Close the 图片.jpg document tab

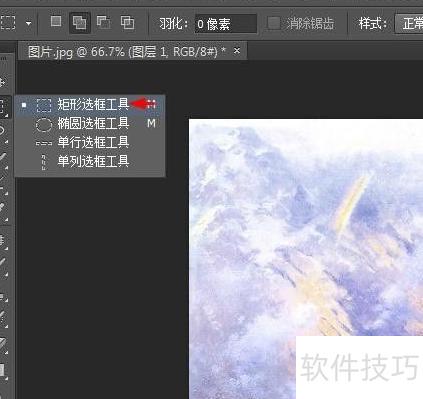[x=237, y=51]
